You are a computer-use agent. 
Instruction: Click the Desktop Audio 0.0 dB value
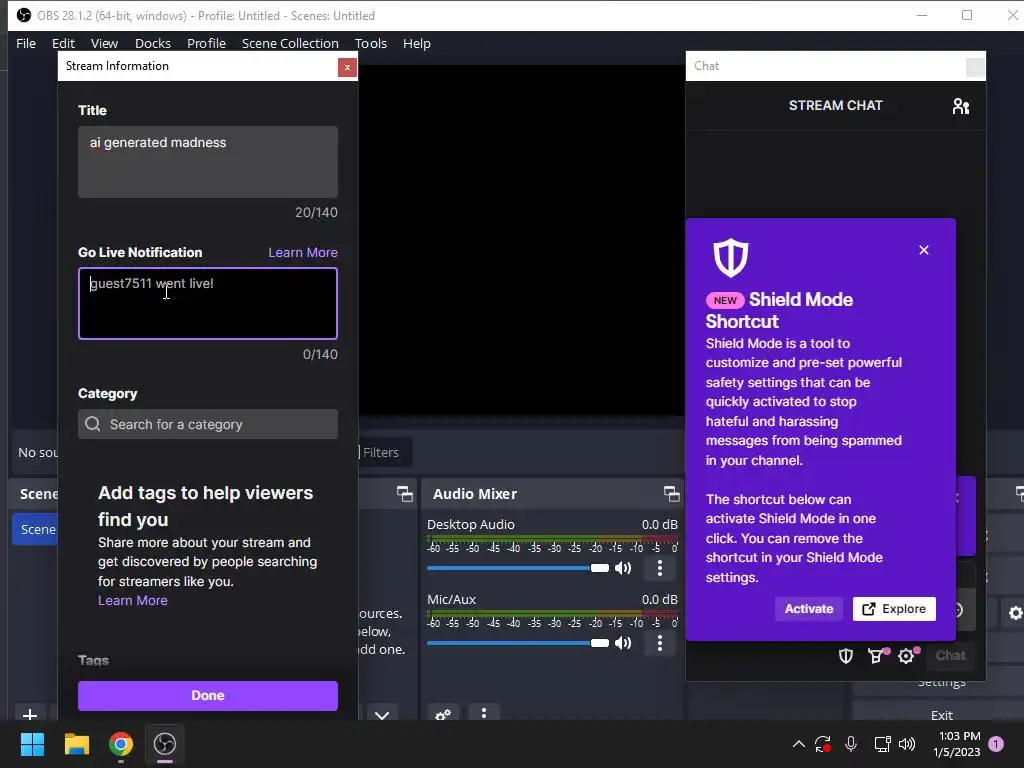[x=660, y=525]
